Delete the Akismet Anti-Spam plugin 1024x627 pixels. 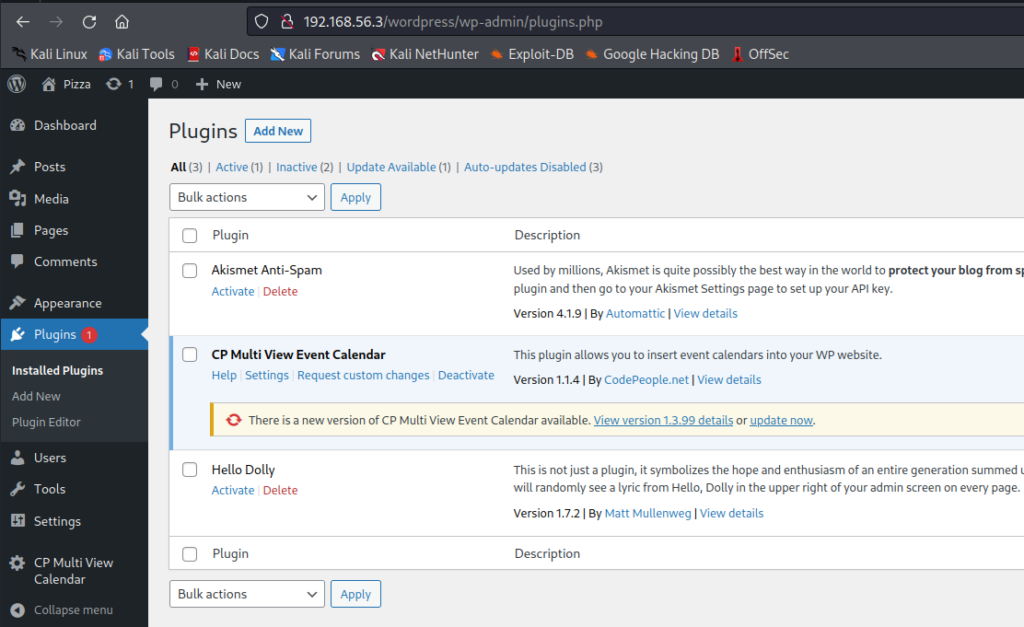pyautogui.click(x=280, y=291)
